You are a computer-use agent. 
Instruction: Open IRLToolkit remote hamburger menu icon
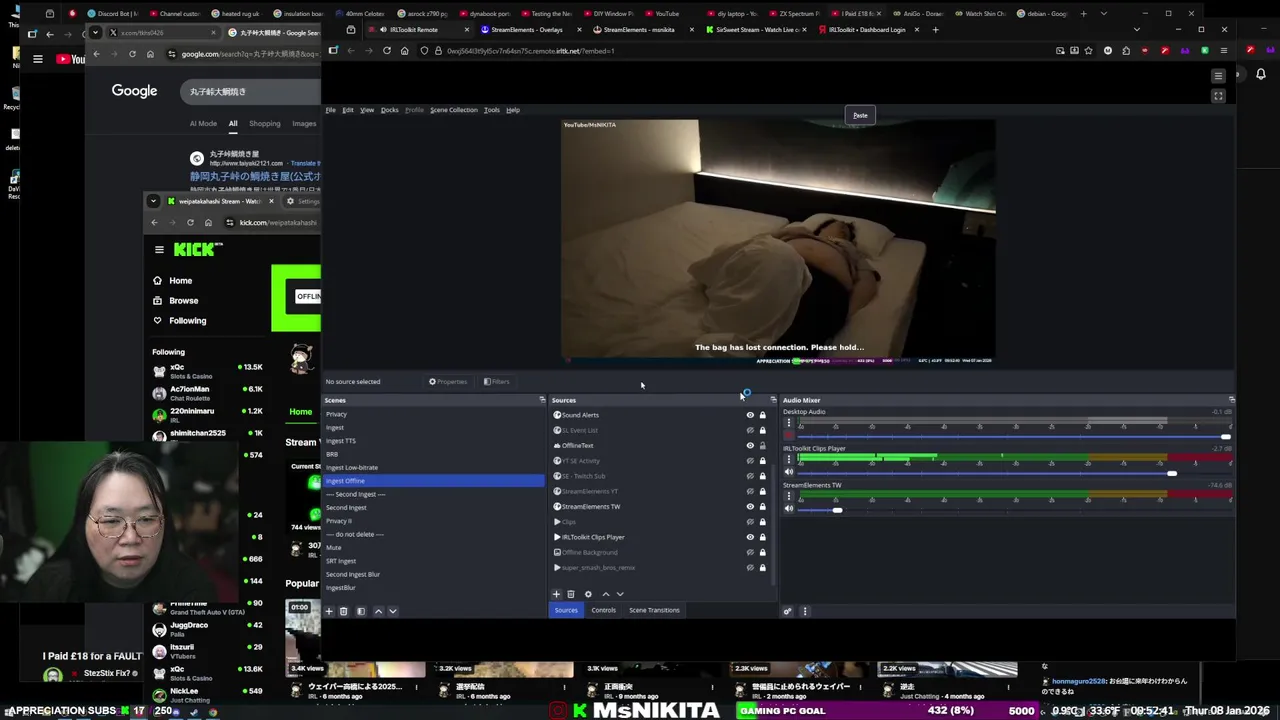pyautogui.click(x=1218, y=76)
